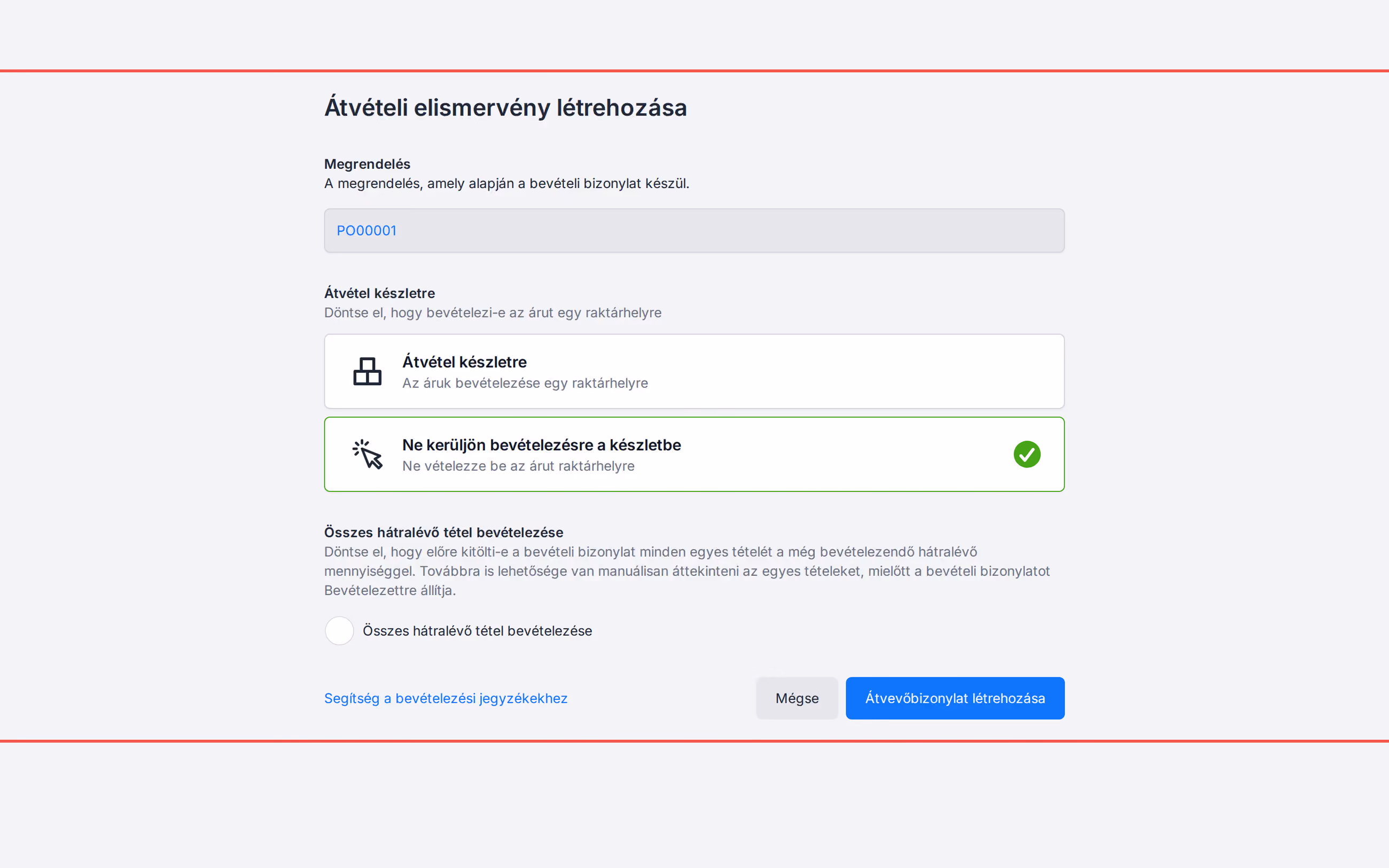Click 'Átvevőbizonylat létrehozása' button
This screenshot has height=868, width=1389.
955,698
